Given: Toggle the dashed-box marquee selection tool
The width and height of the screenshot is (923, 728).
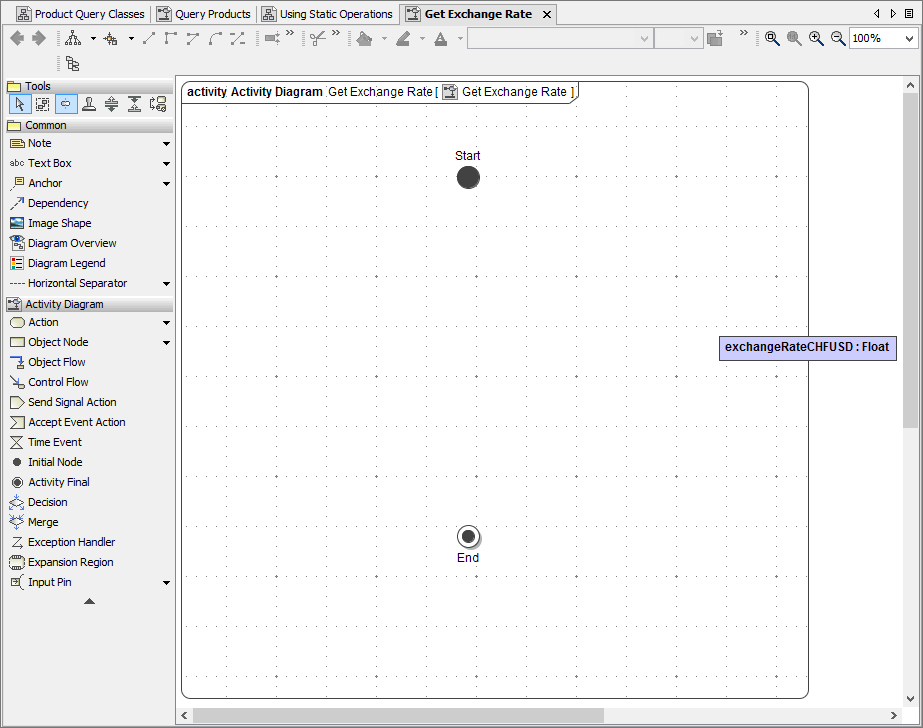Looking at the screenshot, I should tap(42, 104).
